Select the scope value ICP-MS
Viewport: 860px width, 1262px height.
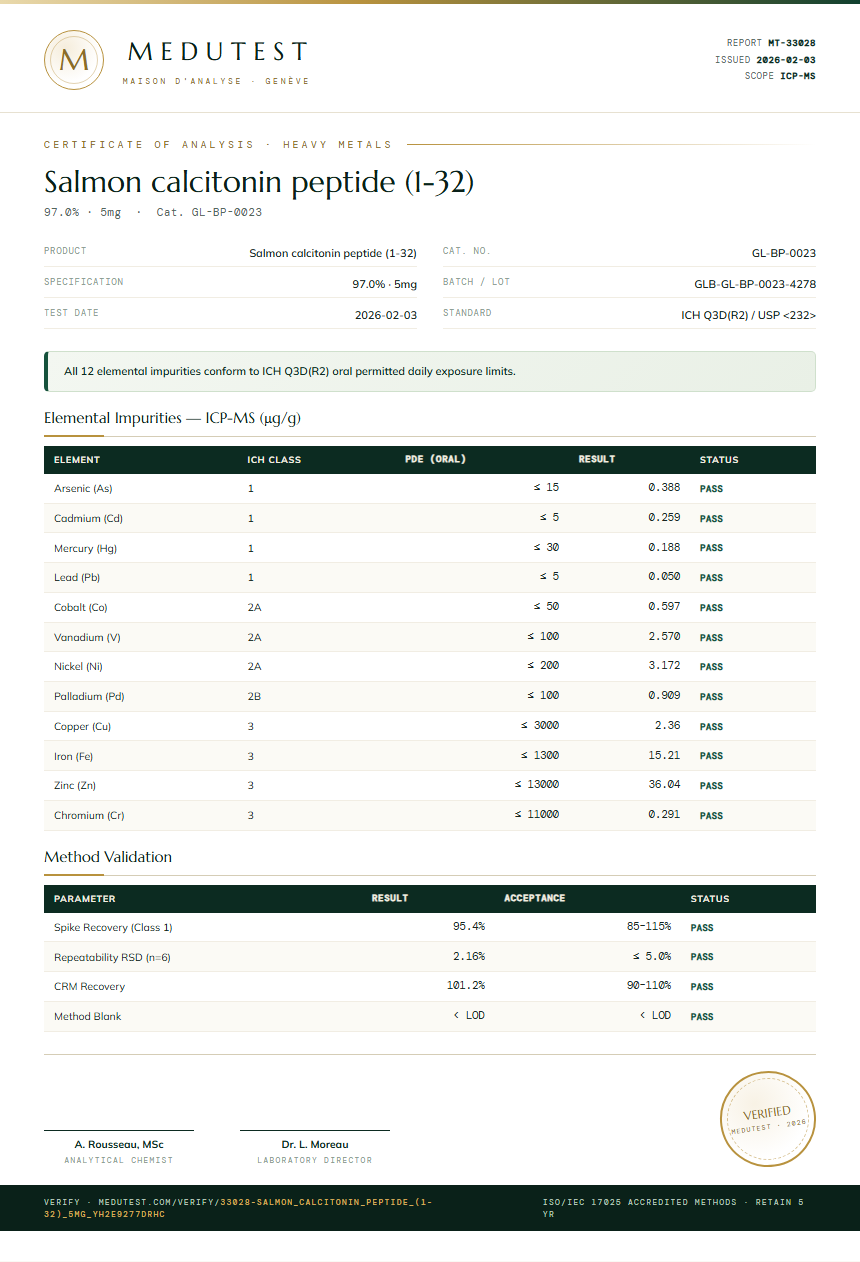pyautogui.click(x=798, y=76)
